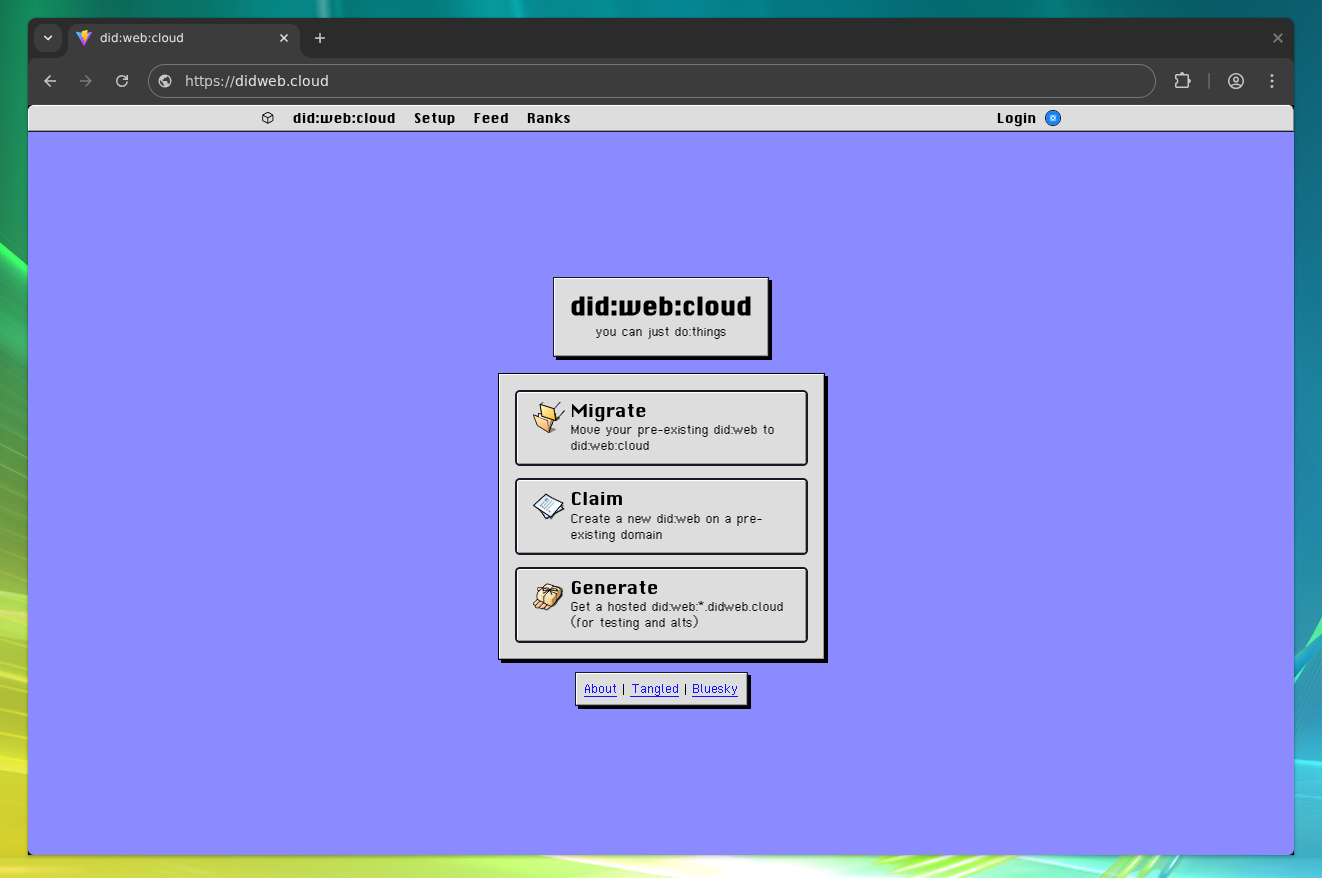
Task: Open the Ranks page
Action: [548, 118]
